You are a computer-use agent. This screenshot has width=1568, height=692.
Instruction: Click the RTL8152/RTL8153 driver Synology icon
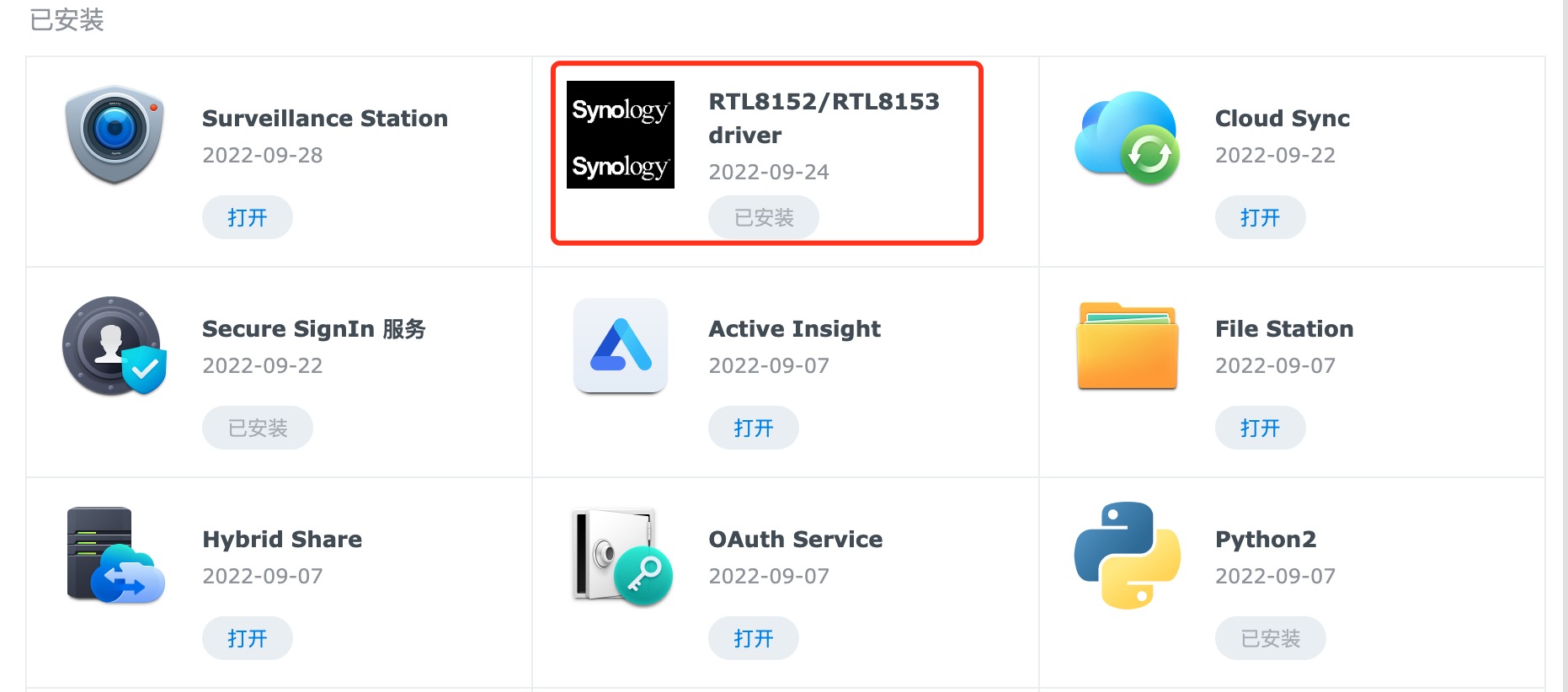point(621,135)
